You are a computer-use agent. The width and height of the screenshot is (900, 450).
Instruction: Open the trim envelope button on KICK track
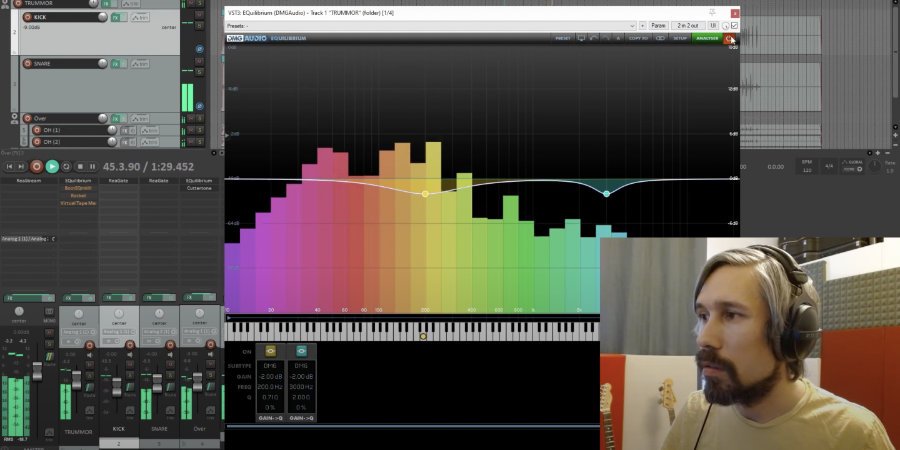(x=139, y=17)
